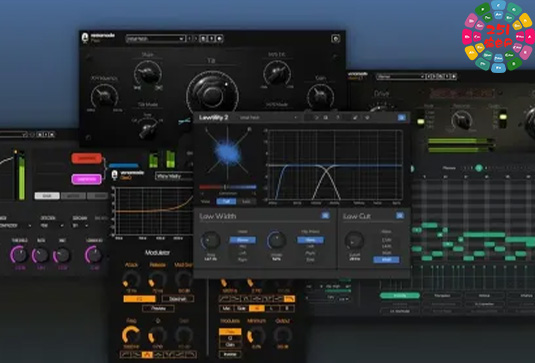The width and height of the screenshot is (535, 363).
Task: Click the help question mark icon in the LowWidth 2 toolbar
Action: pos(337,117)
